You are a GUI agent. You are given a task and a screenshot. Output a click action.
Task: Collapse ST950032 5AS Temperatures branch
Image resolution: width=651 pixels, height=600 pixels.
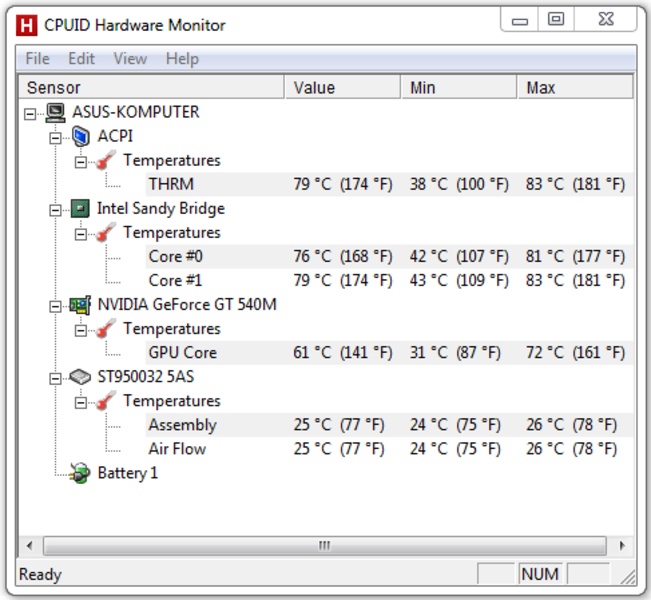(81, 403)
